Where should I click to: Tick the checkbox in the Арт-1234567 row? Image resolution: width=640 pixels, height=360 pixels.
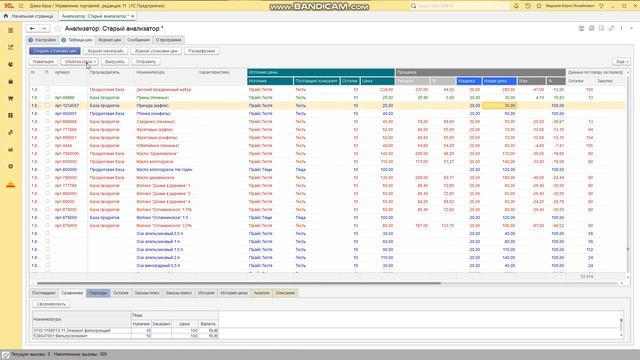47,105
